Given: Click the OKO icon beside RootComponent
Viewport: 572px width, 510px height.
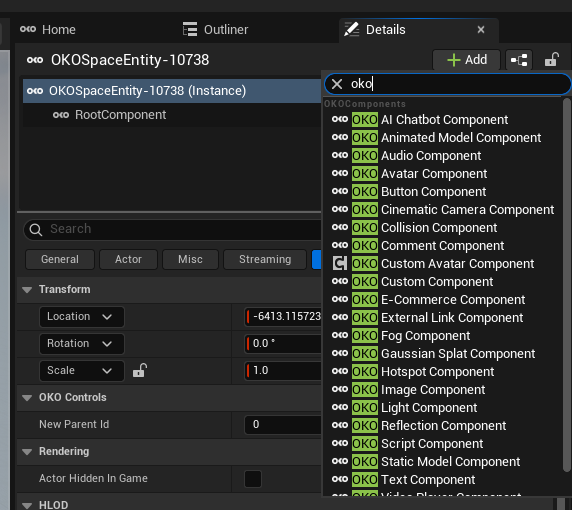Looking at the screenshot, I should click(61, 115).
